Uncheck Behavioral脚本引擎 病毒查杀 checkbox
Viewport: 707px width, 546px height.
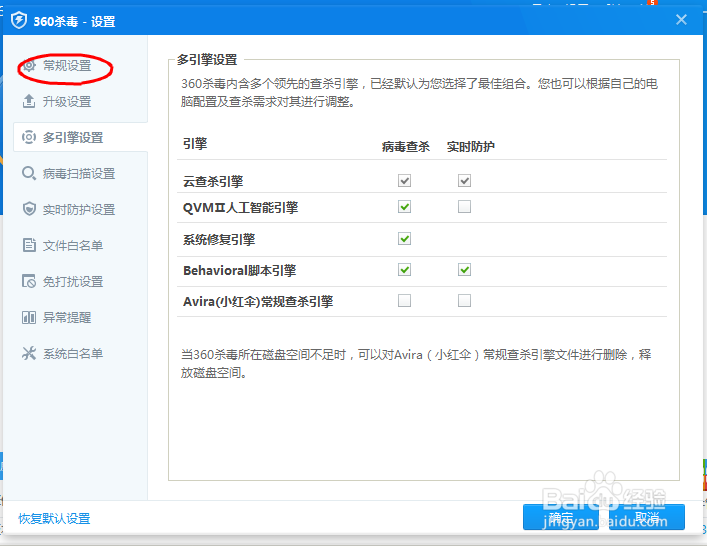(404, 270)
